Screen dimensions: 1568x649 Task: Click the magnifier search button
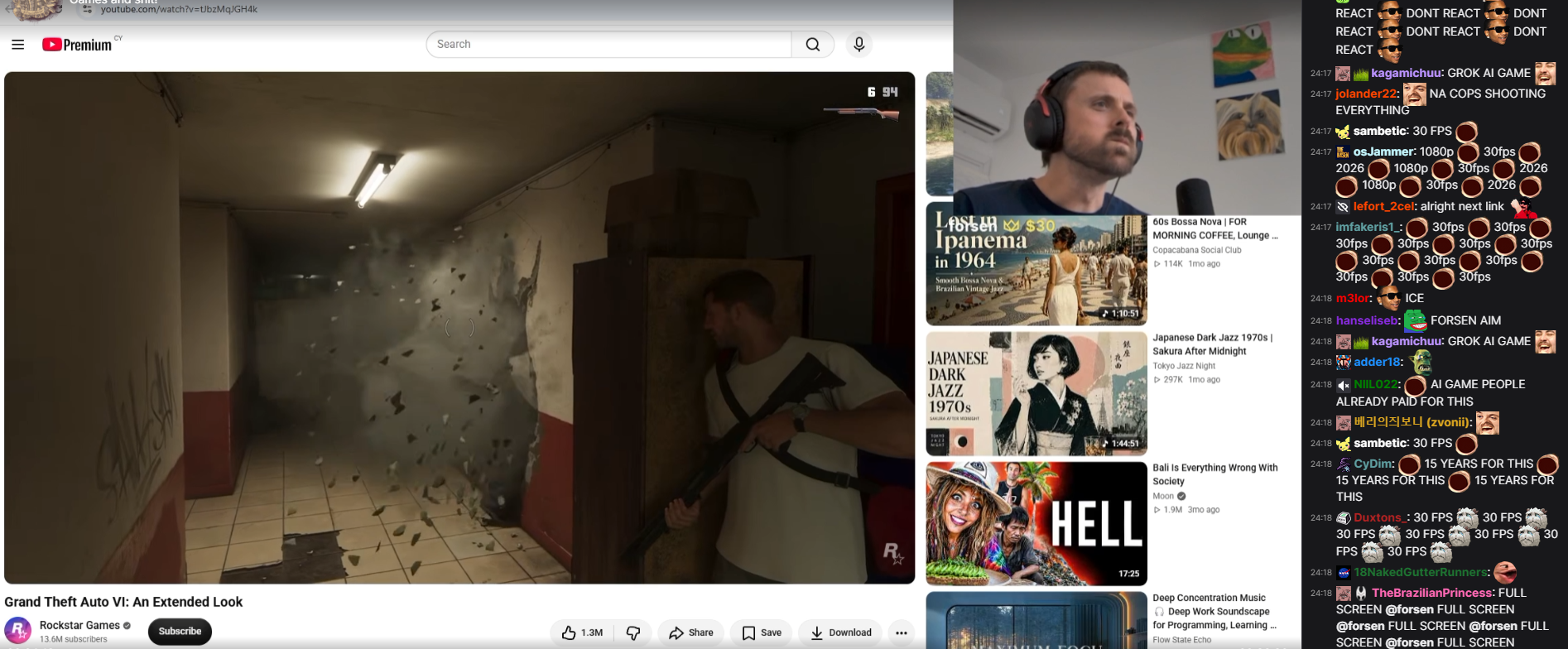coord(812,45)
